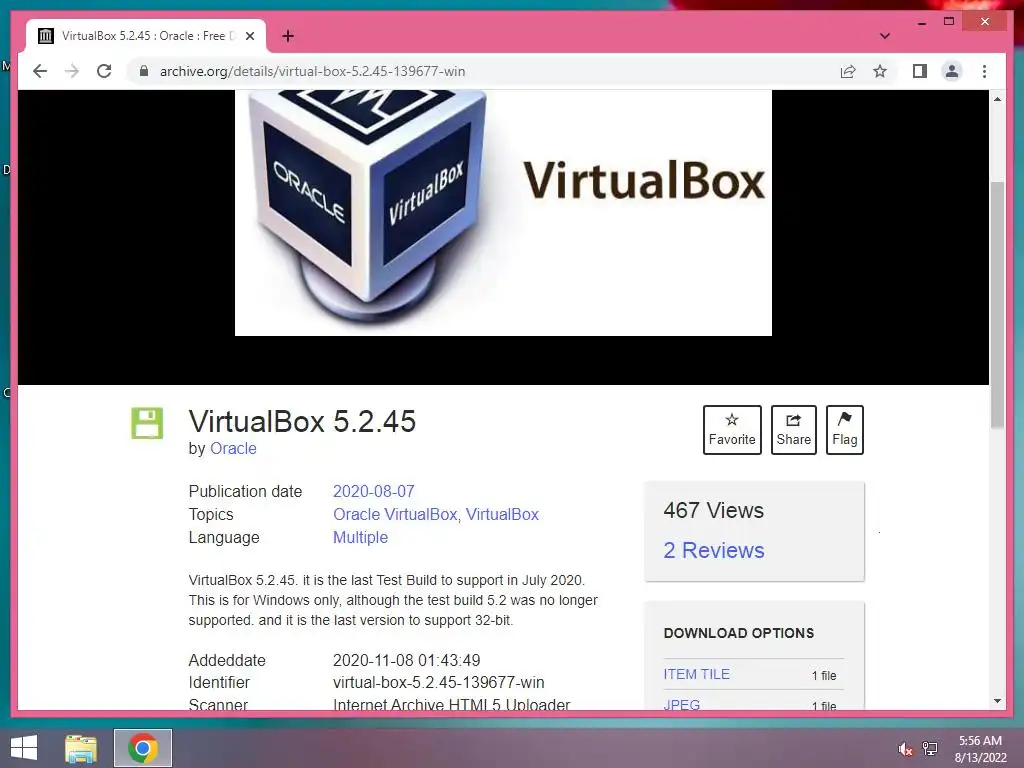The width and height of the screenshot is (1024, 768).
Task: Click the VirtualBox logo image
Action: click(x=503, y=213)
